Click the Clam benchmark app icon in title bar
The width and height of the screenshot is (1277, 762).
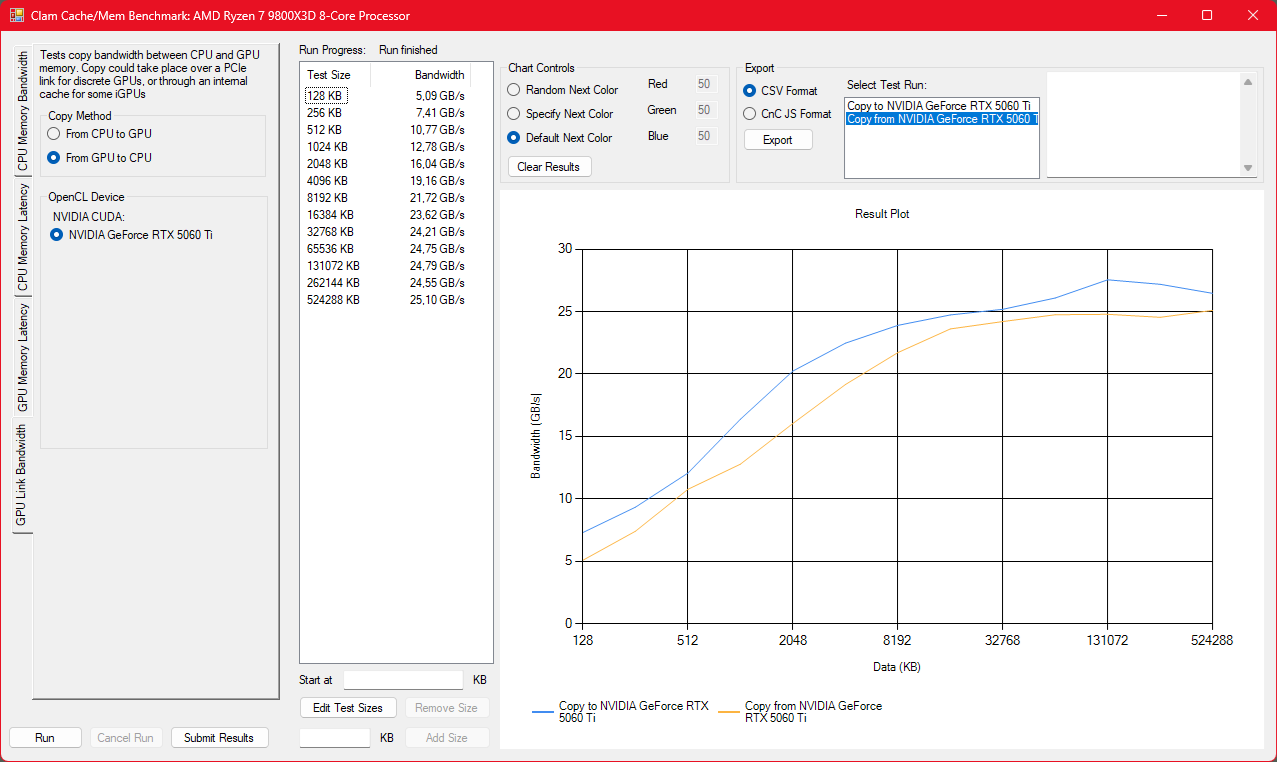pyautogui.click(x=17, y=16)
